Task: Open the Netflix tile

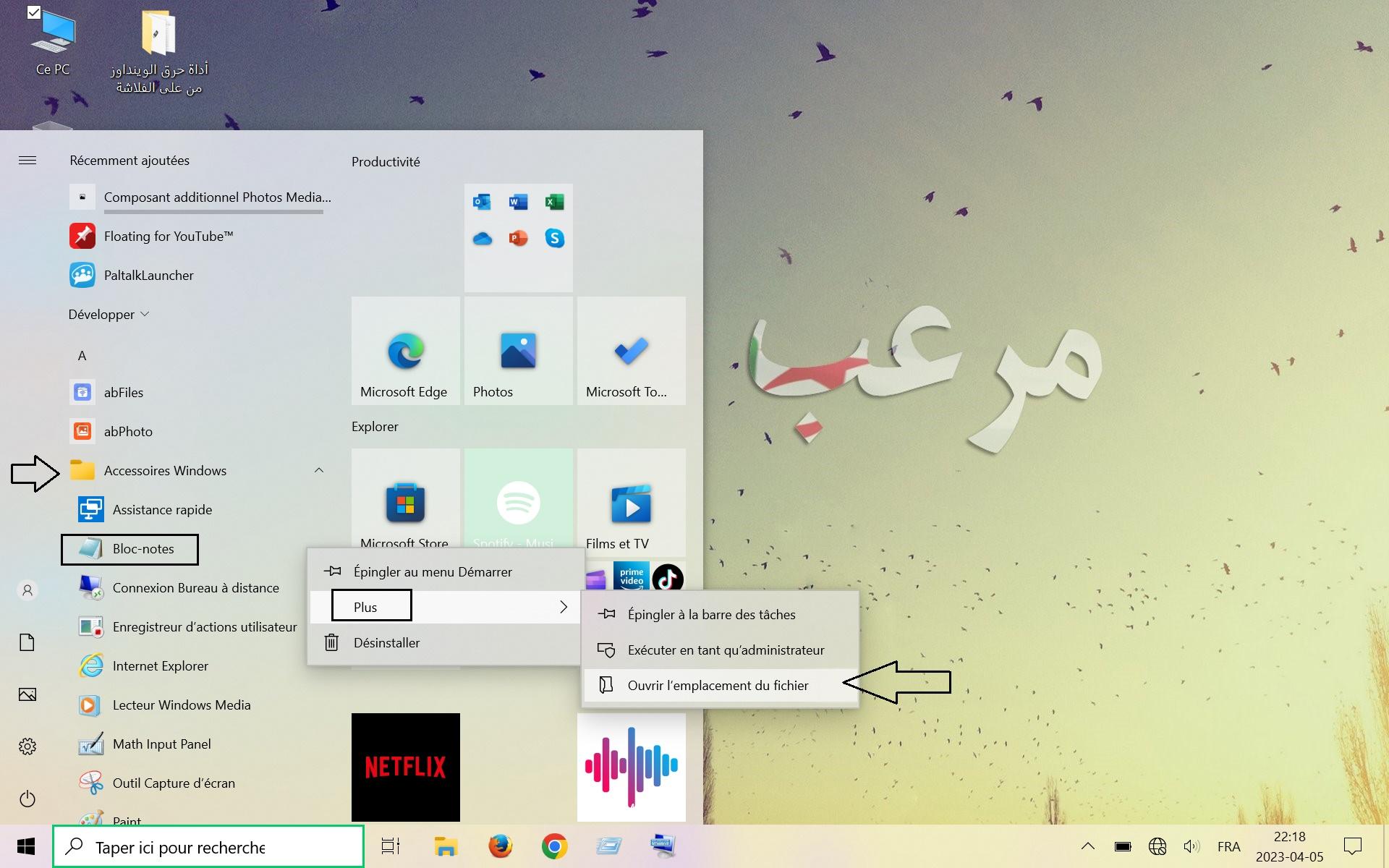Action: (x=406, y=767)
